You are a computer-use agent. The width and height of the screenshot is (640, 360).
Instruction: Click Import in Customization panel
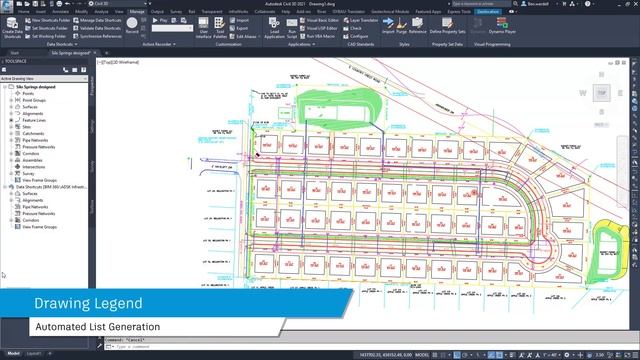(x=239, y=20)
